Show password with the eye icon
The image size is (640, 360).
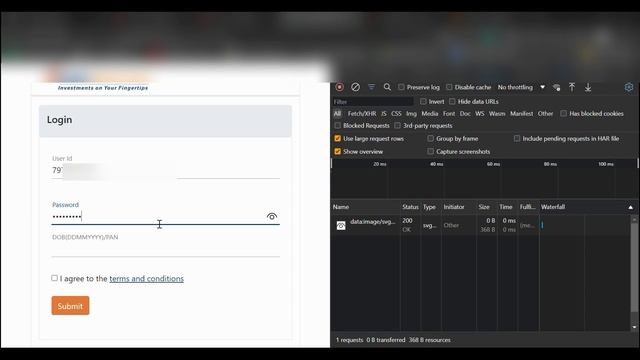[x=272, y=216]
